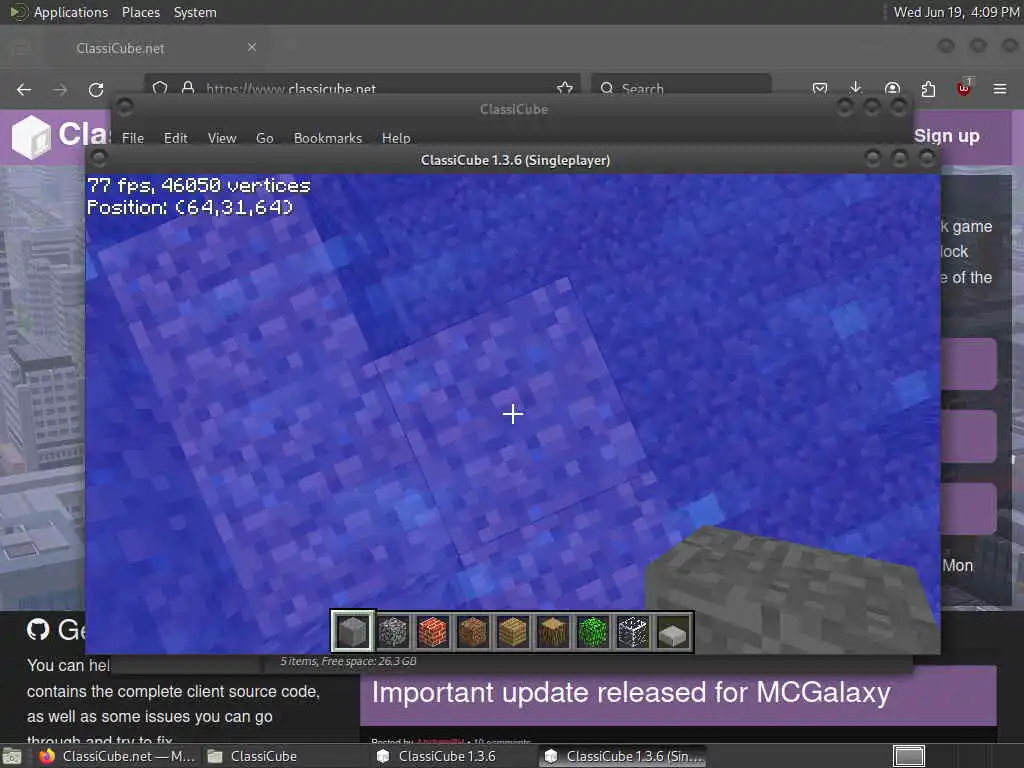Select the glass block in hotbar
The image size is (1024, 768).
pos(632,632)
